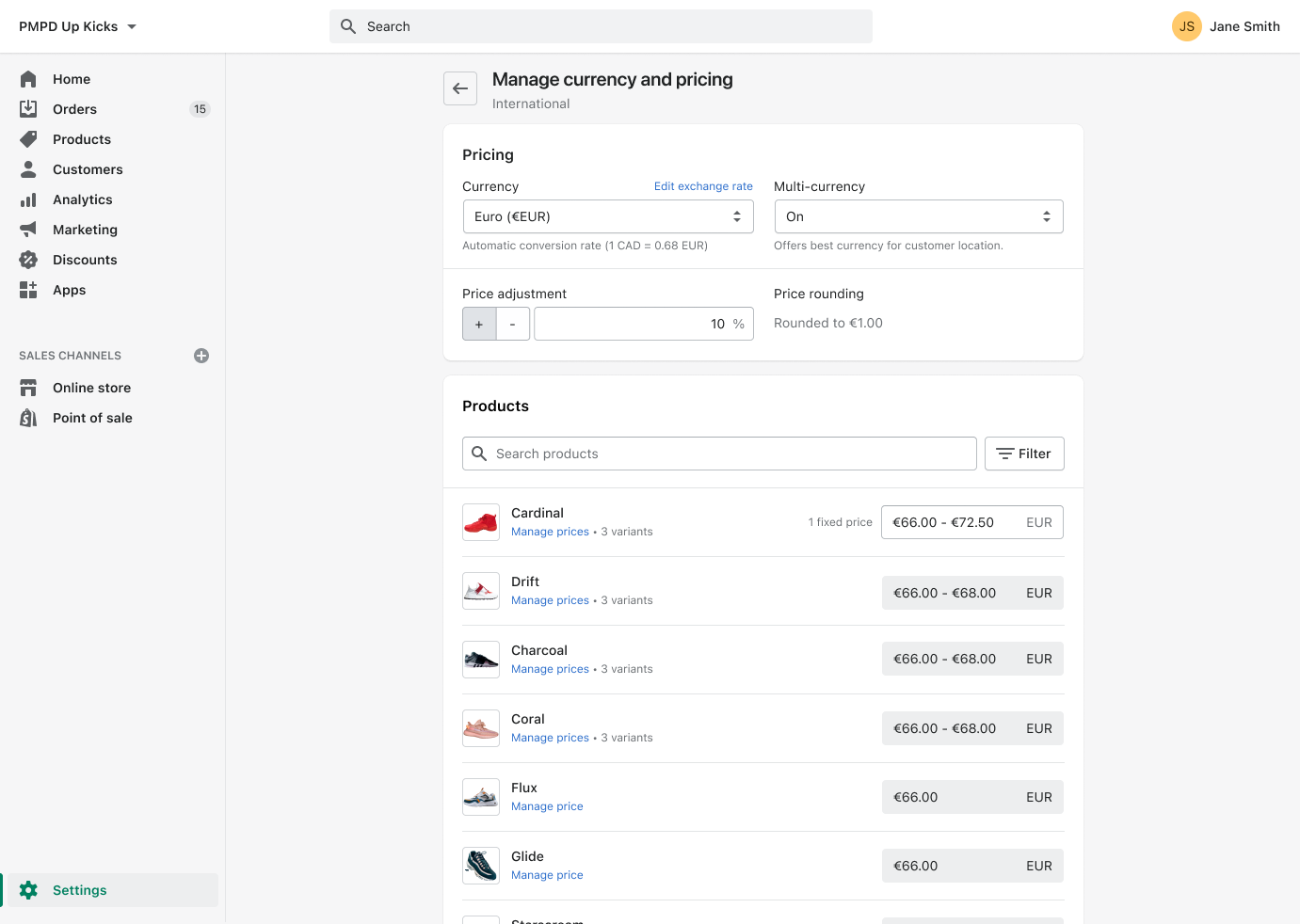Viewport: 1300px width, 924px height.
Task: Select plus price adjustment toggle
Action: (x=479, y=324)
